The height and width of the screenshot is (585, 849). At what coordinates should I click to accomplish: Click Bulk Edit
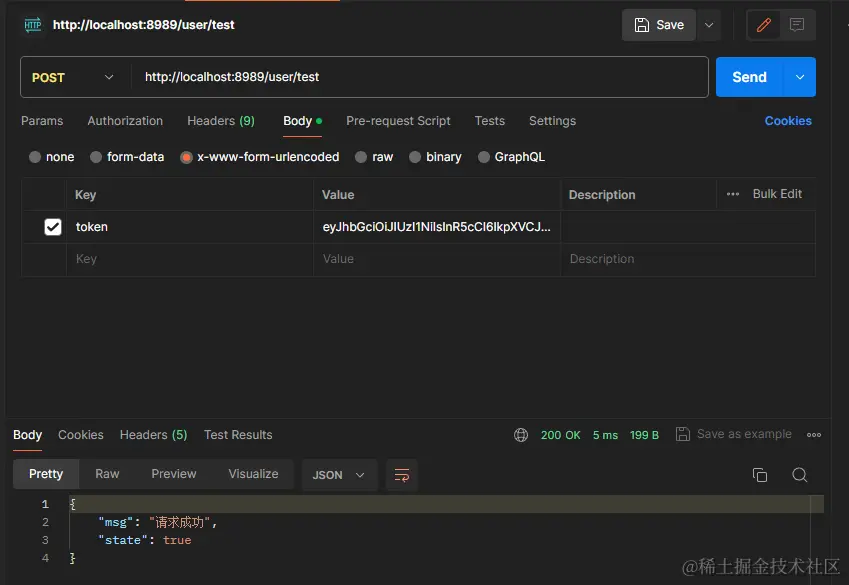coord(777,194)
